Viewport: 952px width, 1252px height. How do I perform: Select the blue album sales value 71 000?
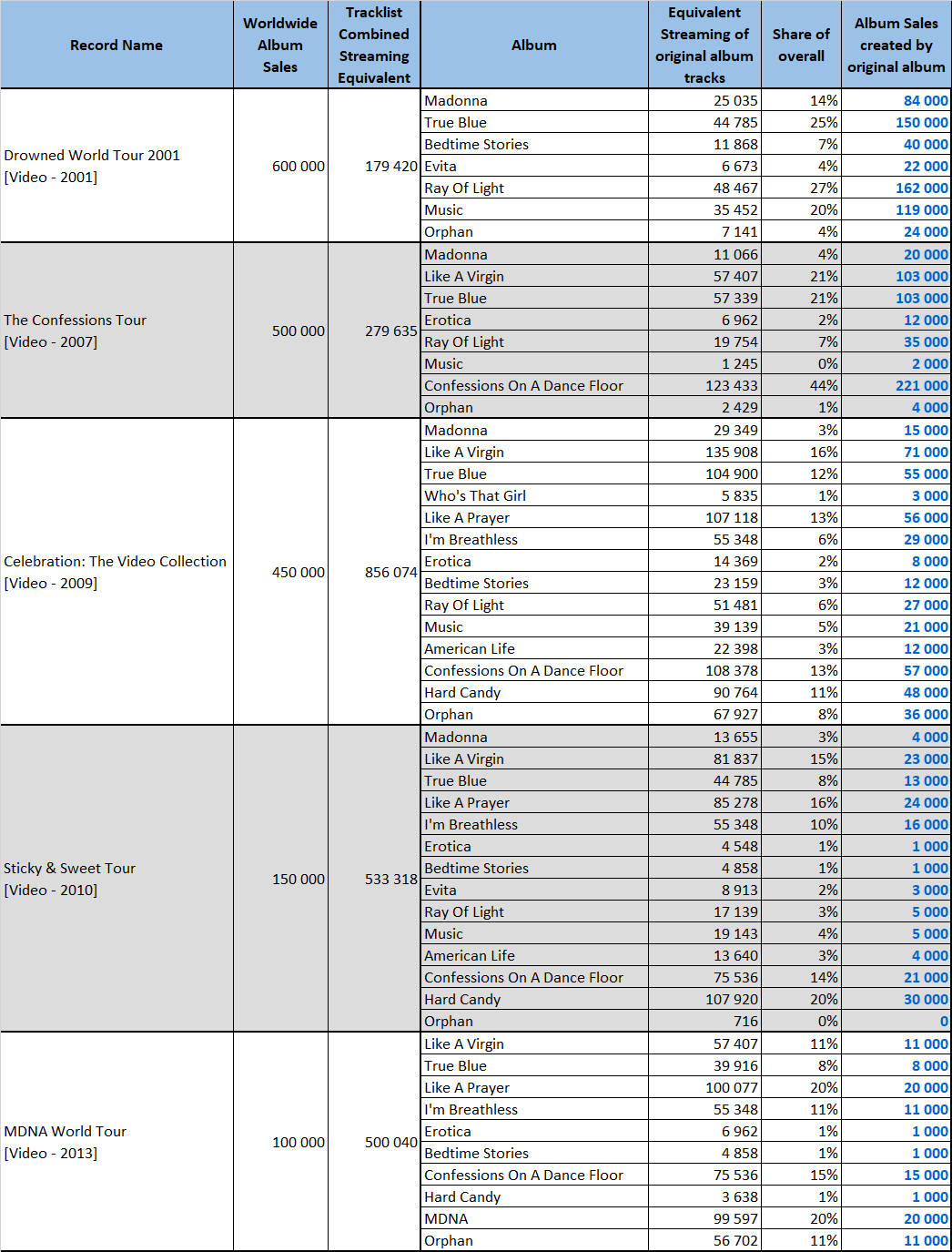point(896,452)
